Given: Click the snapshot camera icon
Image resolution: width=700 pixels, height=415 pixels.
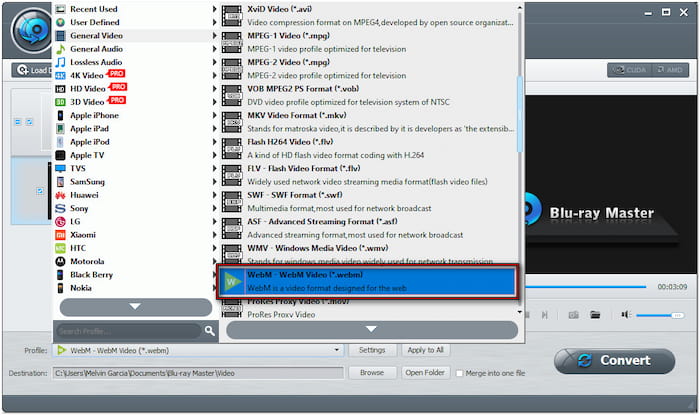Looking at the screenshot, I should (x=574, y=315).
